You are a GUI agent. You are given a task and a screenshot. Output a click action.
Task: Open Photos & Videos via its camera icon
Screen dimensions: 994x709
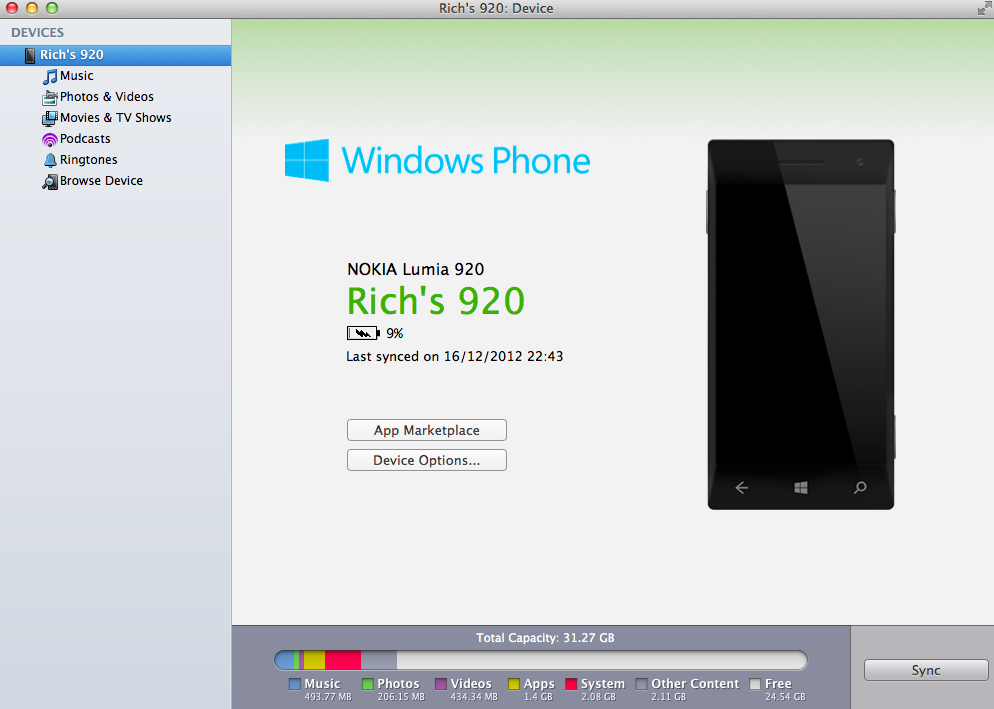49,96
